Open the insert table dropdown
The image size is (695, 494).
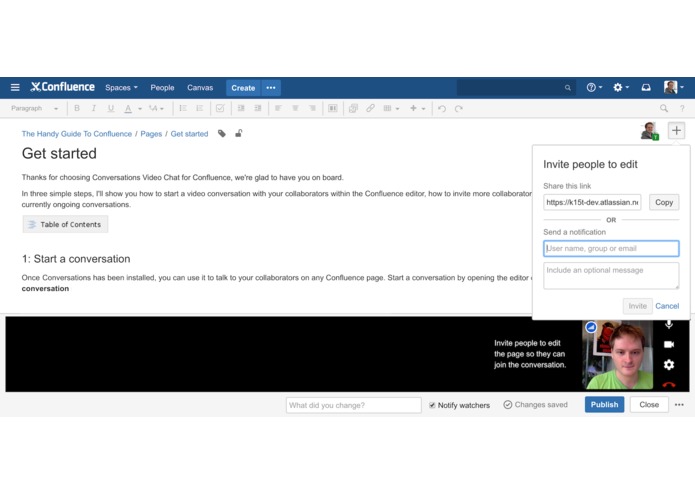(x=391, y=108)
